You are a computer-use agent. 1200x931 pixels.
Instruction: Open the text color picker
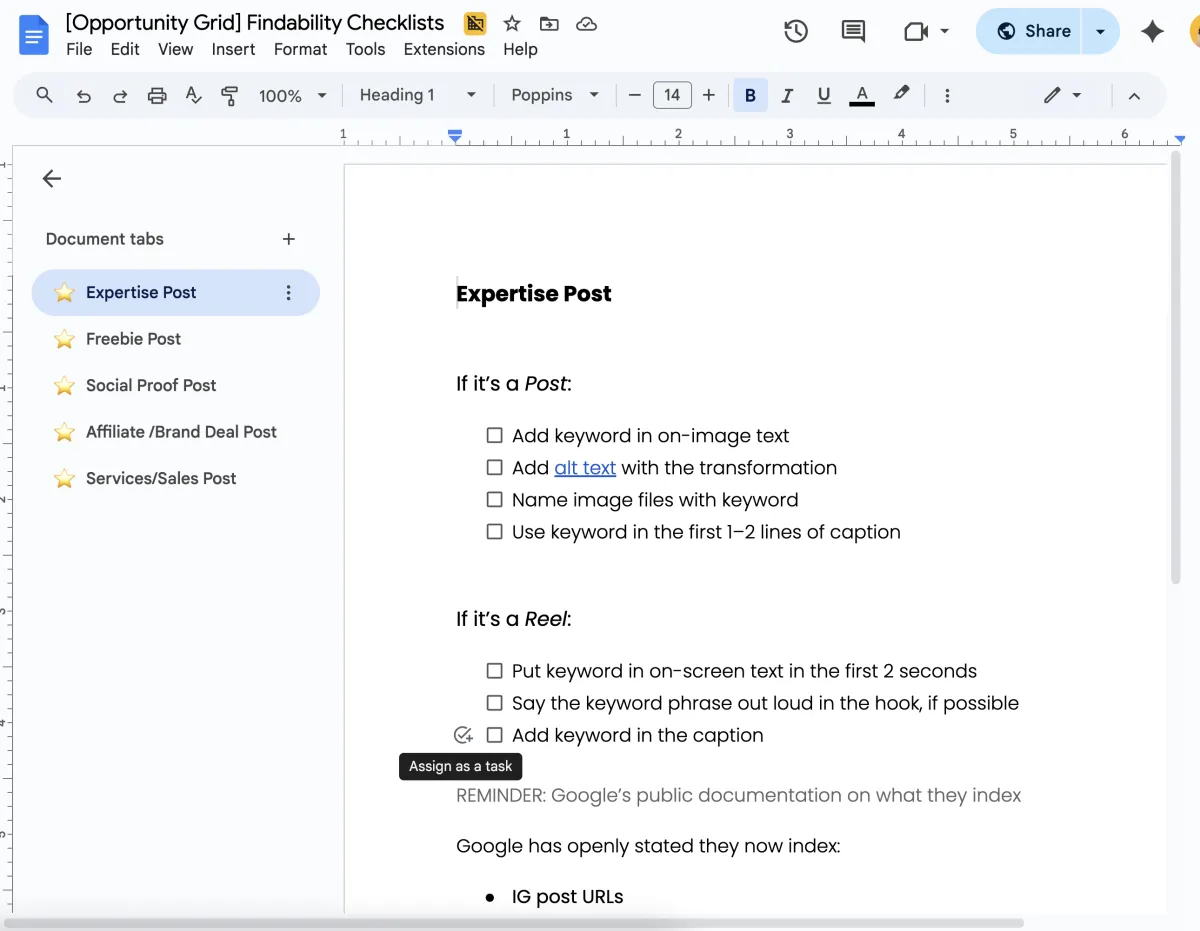[861, 95]
